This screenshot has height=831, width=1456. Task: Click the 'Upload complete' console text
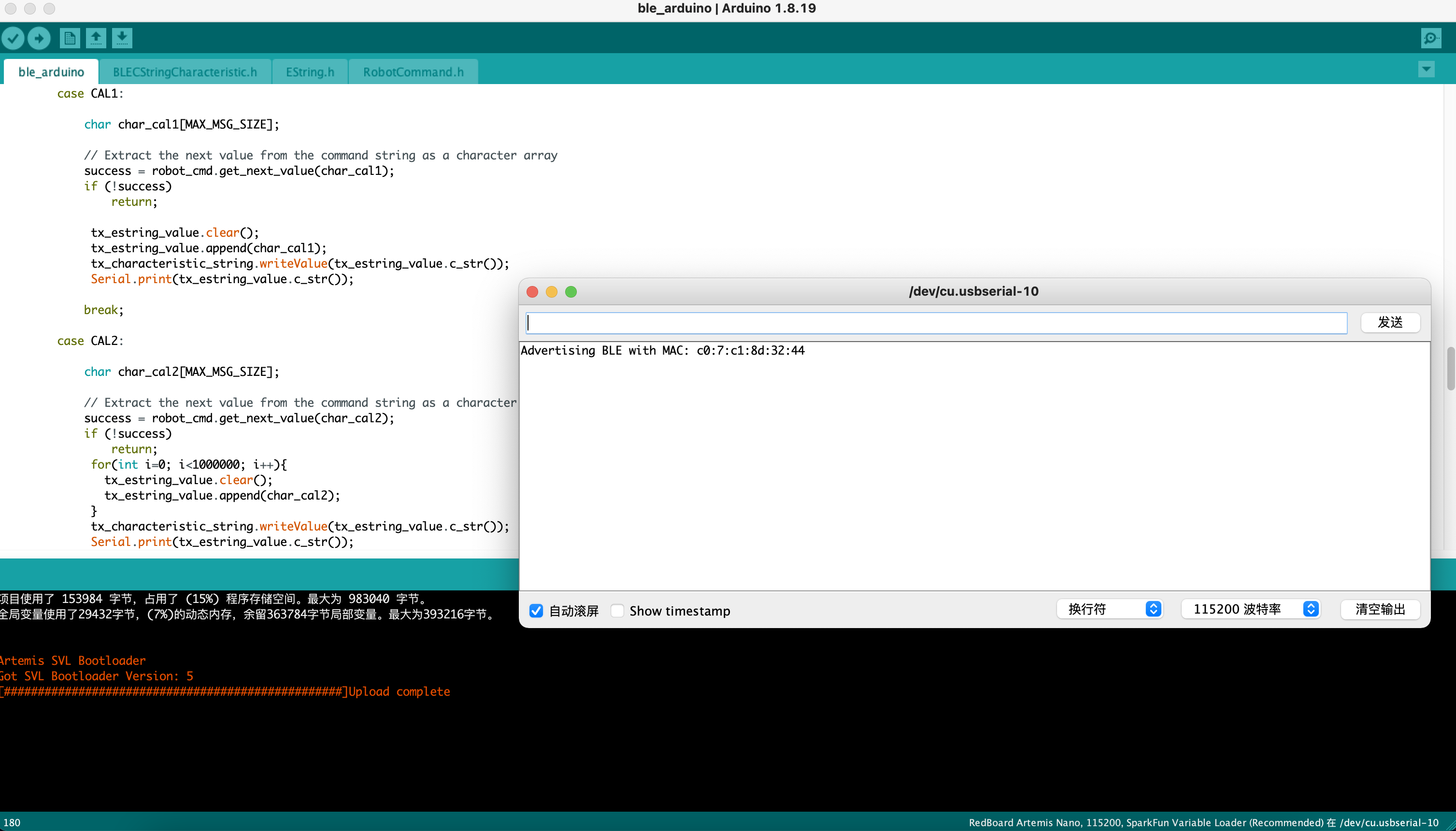(x=400, y=691)
